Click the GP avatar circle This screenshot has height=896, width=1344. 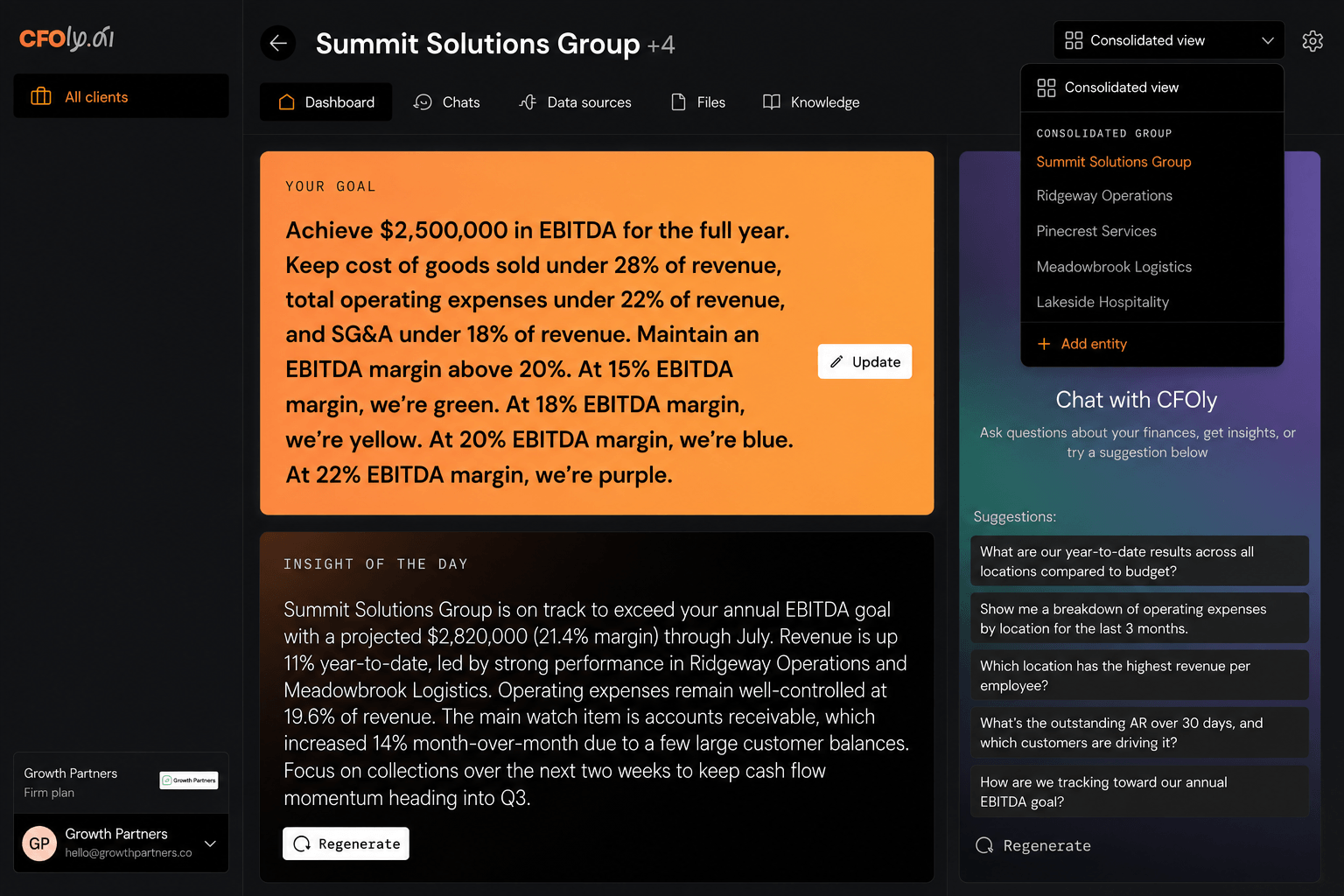click(39, 843)
